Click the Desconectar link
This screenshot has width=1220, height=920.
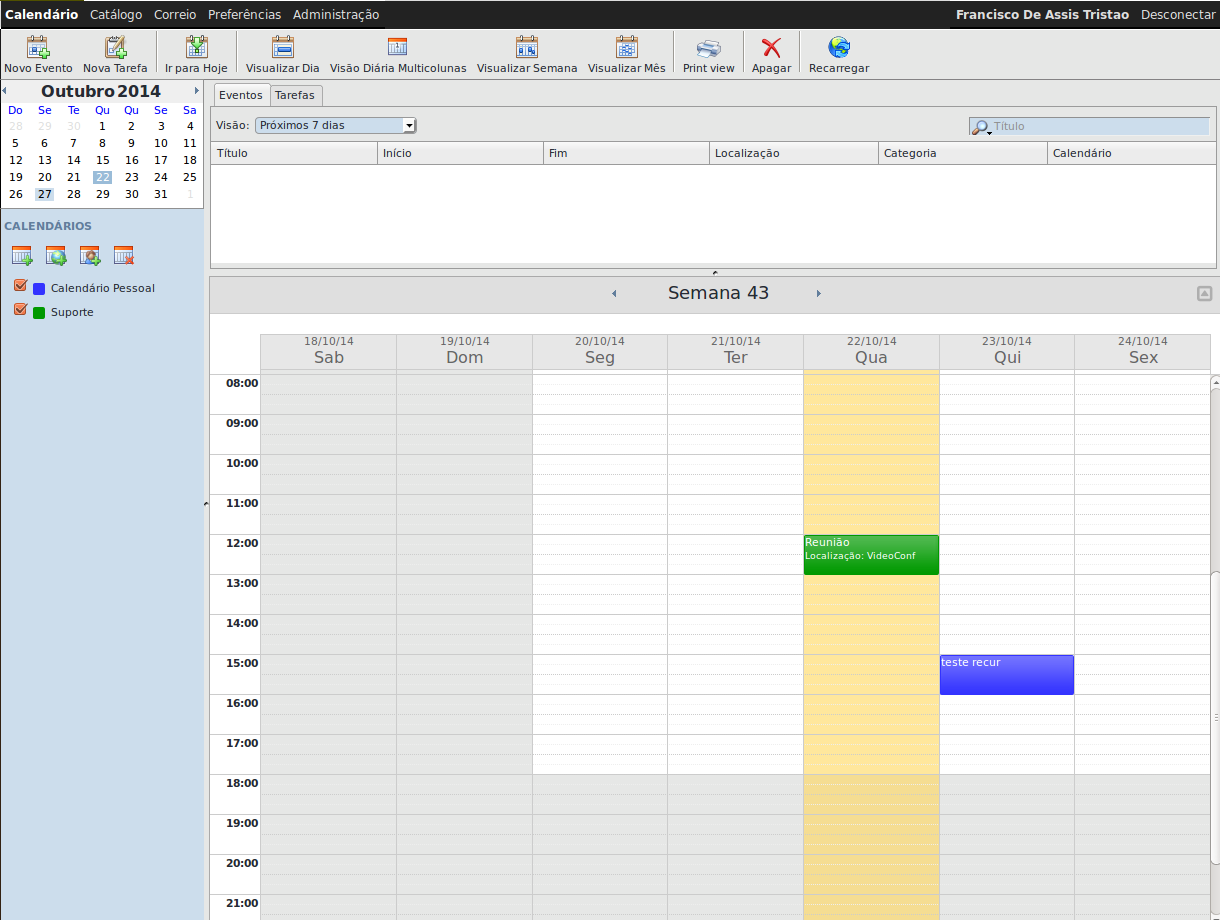(x=1178, y=15)
